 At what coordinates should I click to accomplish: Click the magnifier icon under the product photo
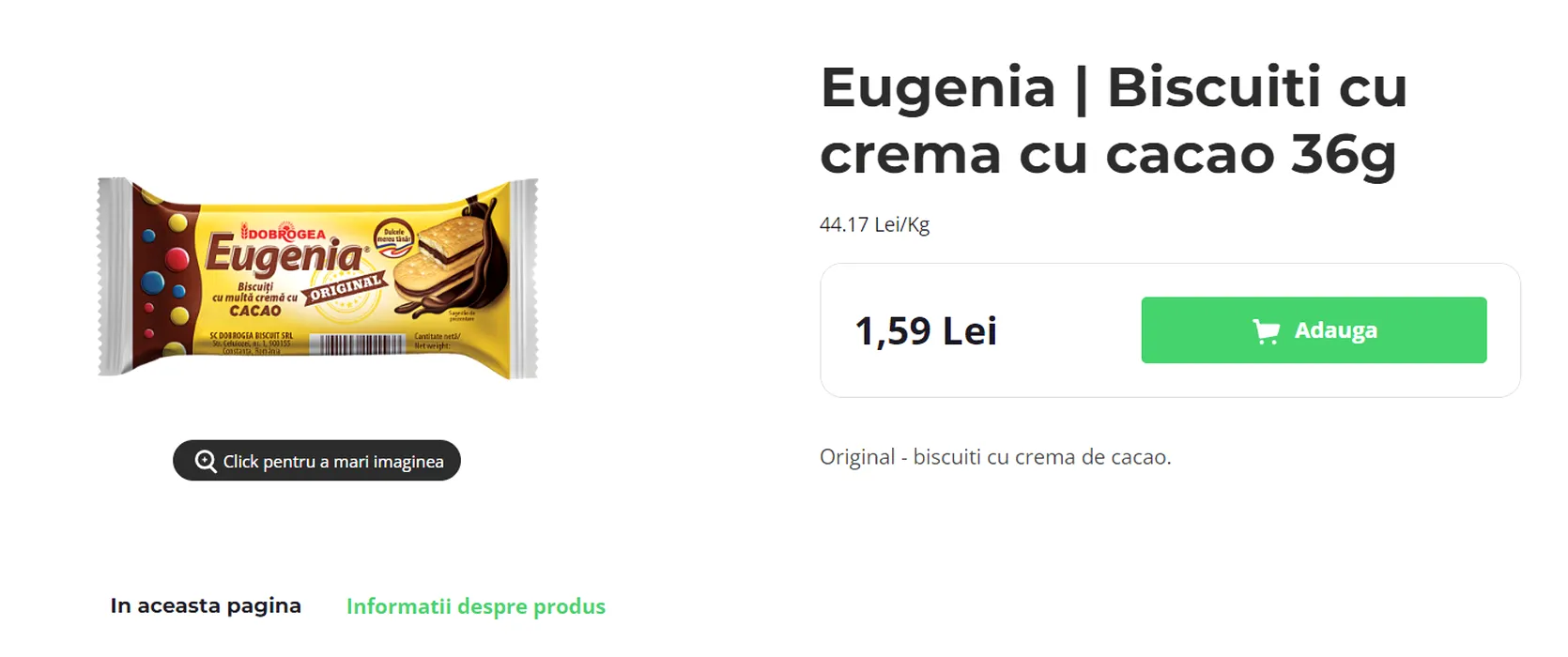click(206, 461)
